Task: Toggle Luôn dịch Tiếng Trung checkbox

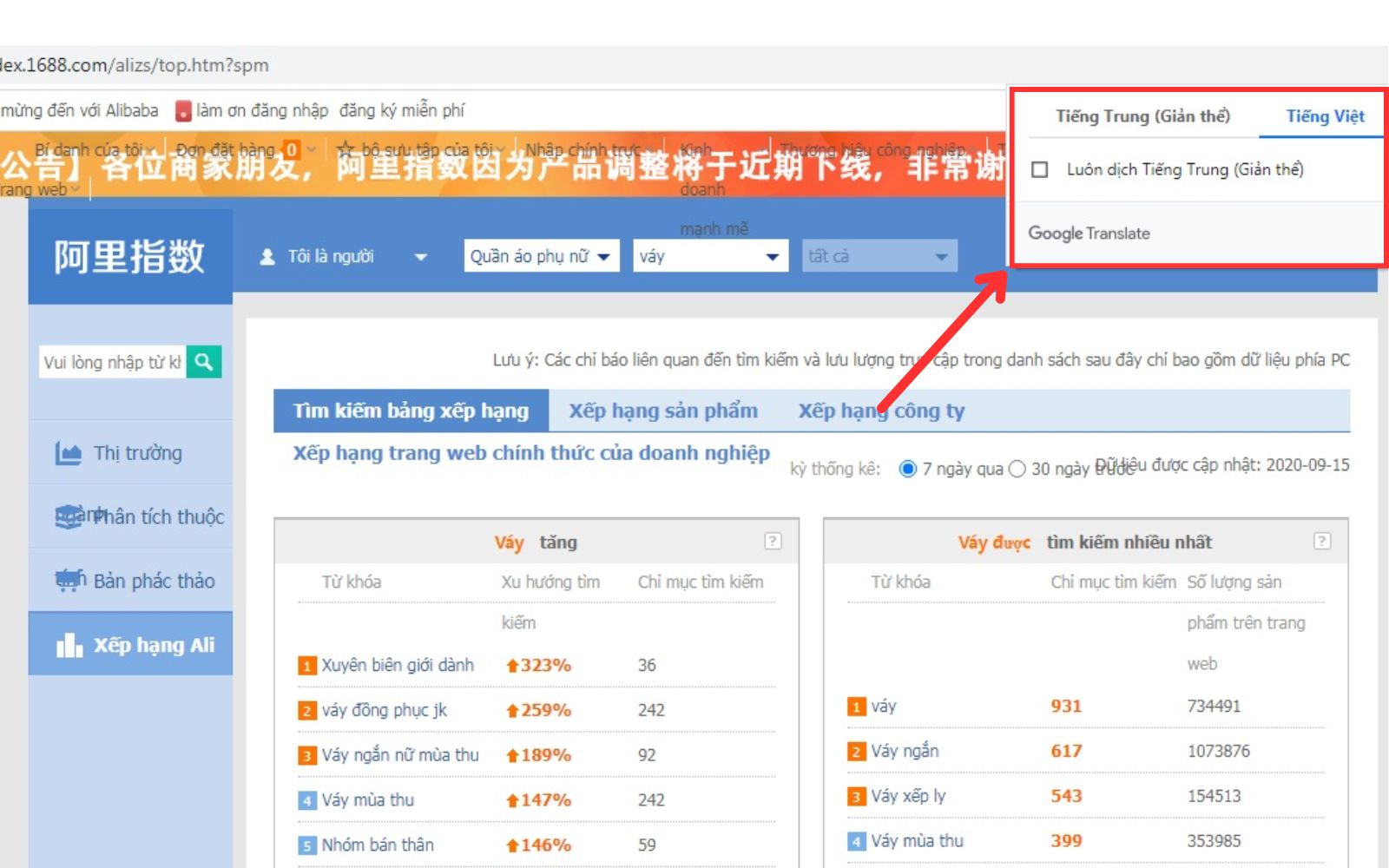Action: click(x=1039, y=169)
